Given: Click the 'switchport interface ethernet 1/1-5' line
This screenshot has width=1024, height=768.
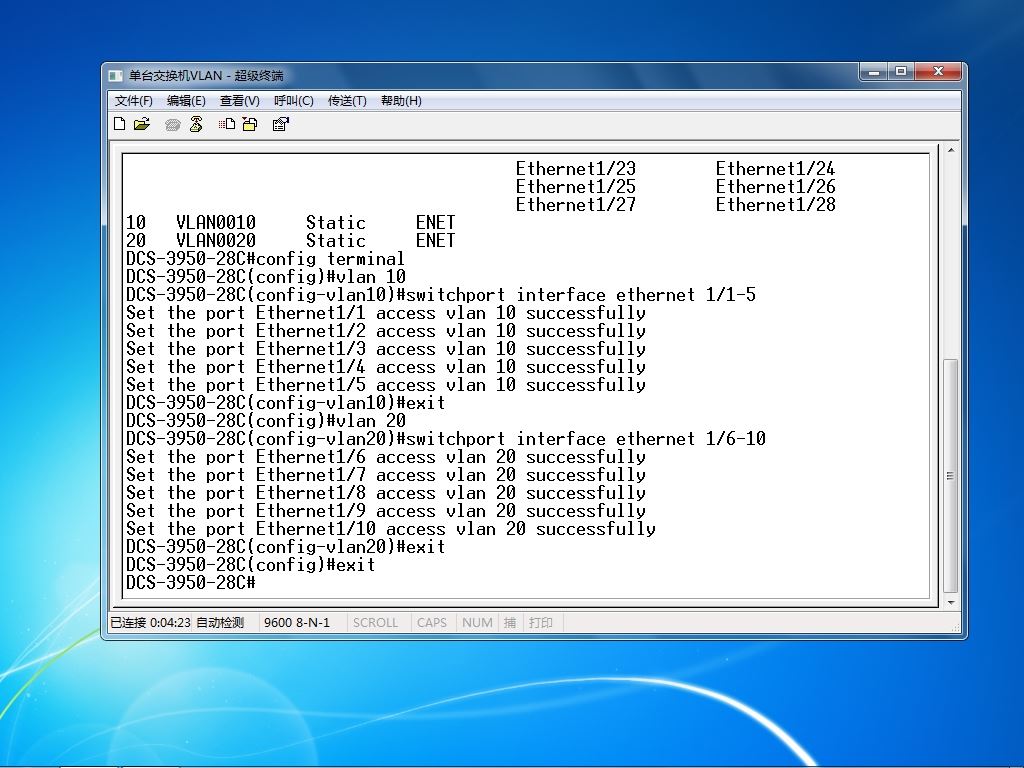Looking at the screenshot, I should (x=441, y=295).
